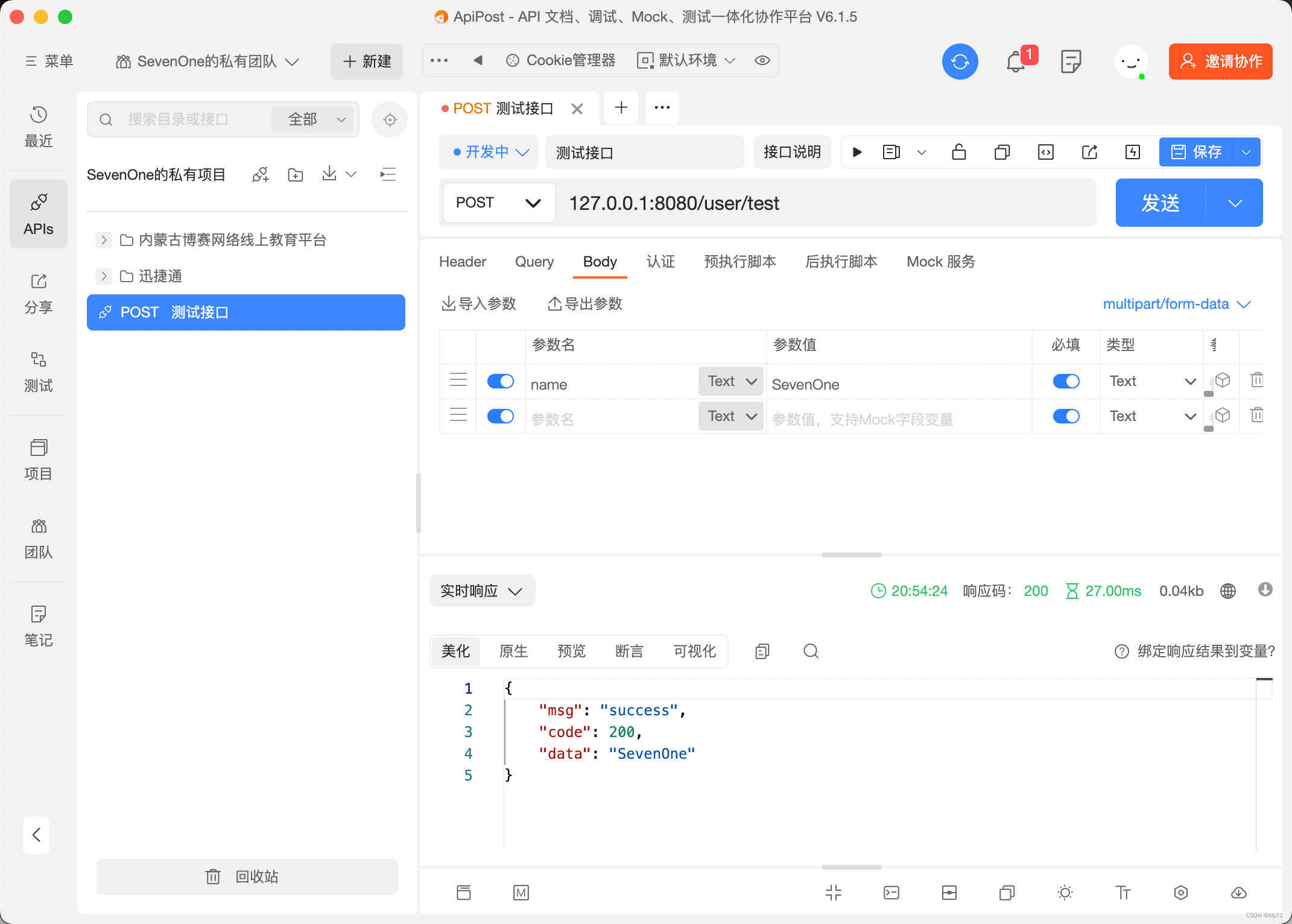Click the blue sync refresh icon
Screen dimensions: 1292x924
click(x=960, y=62)
